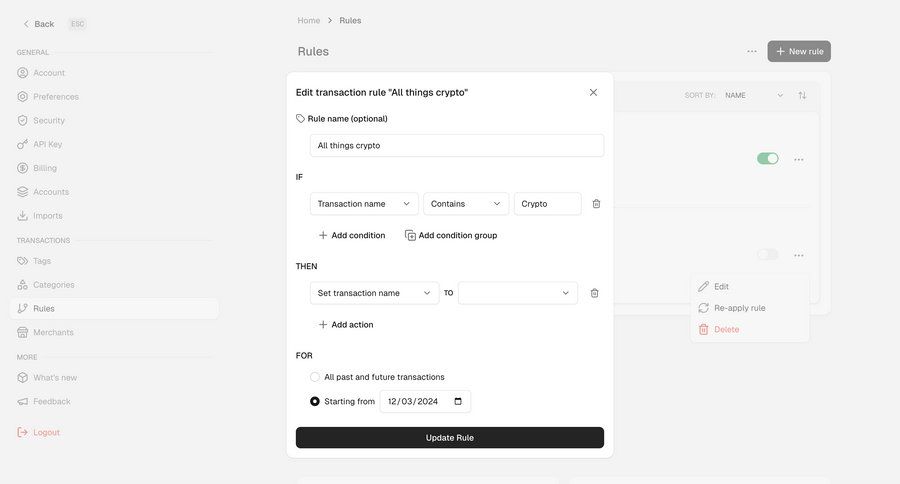Click the API Key key icon

click(x=22, y=144)
